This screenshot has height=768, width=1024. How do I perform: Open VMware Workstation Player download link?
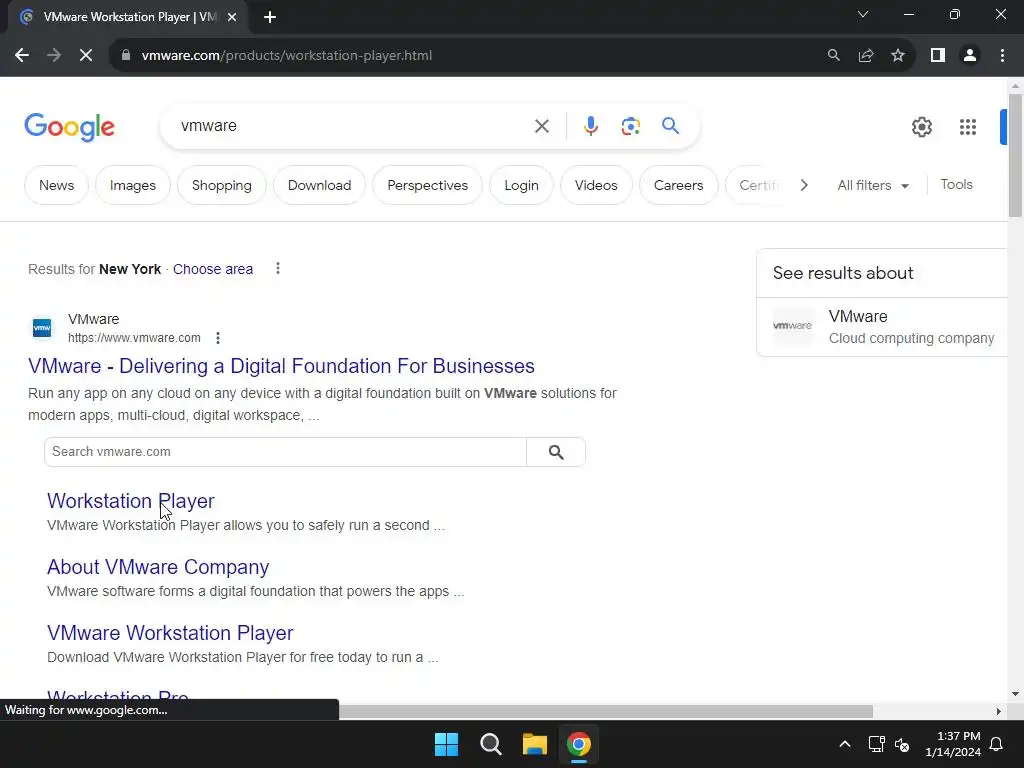pyautogui.click(x=170, y=633)
